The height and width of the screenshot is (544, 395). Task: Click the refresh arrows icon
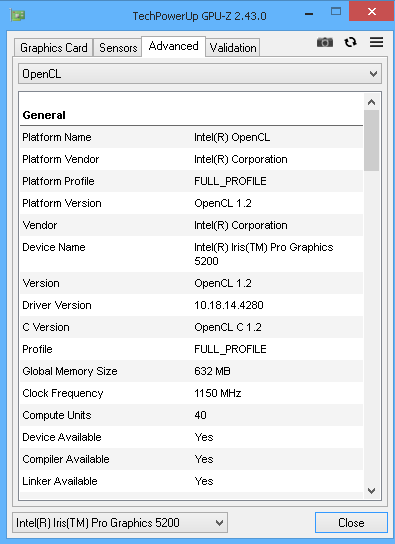(x=350, y=42)
